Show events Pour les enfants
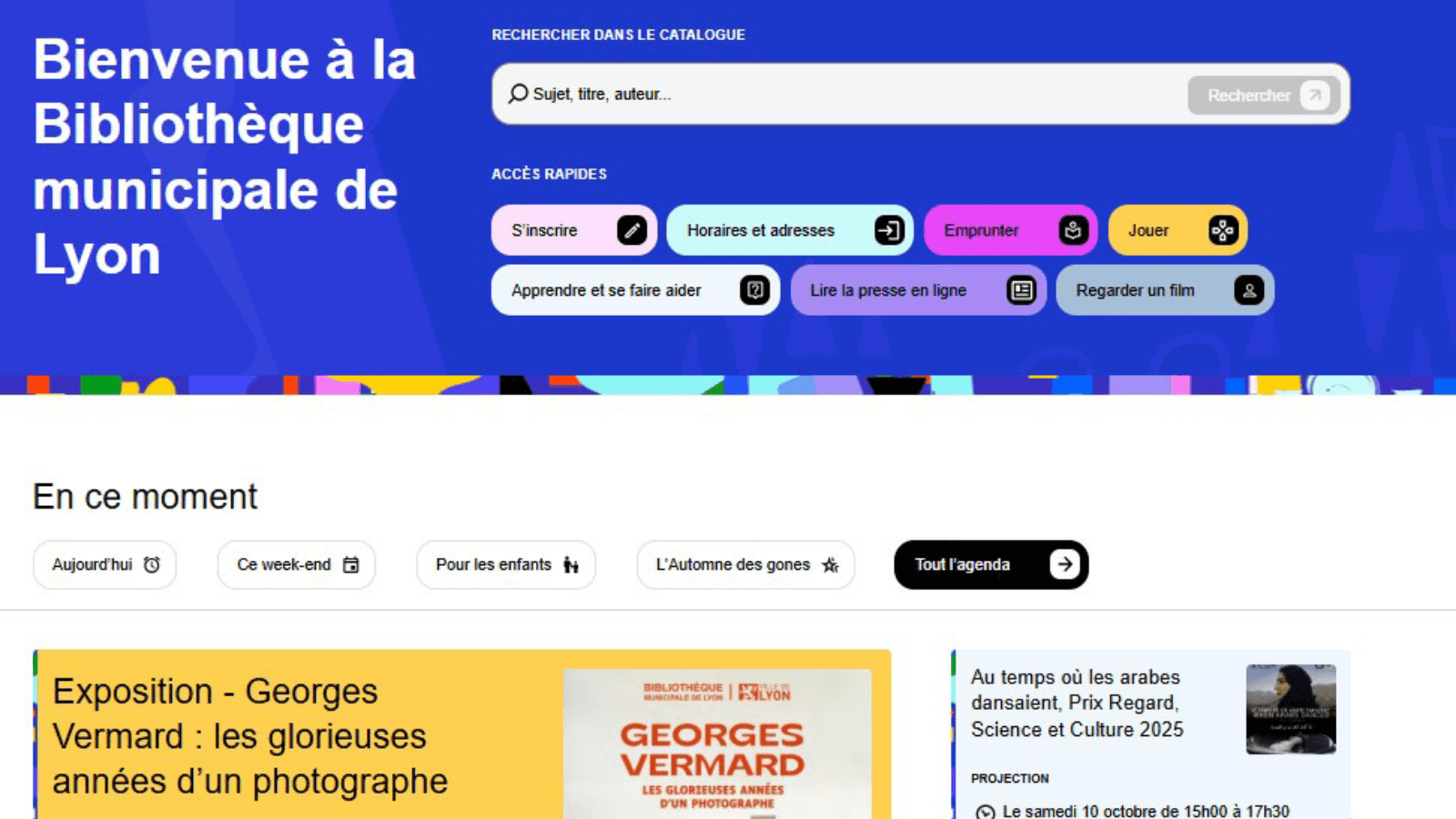 (x=506, y=564)
